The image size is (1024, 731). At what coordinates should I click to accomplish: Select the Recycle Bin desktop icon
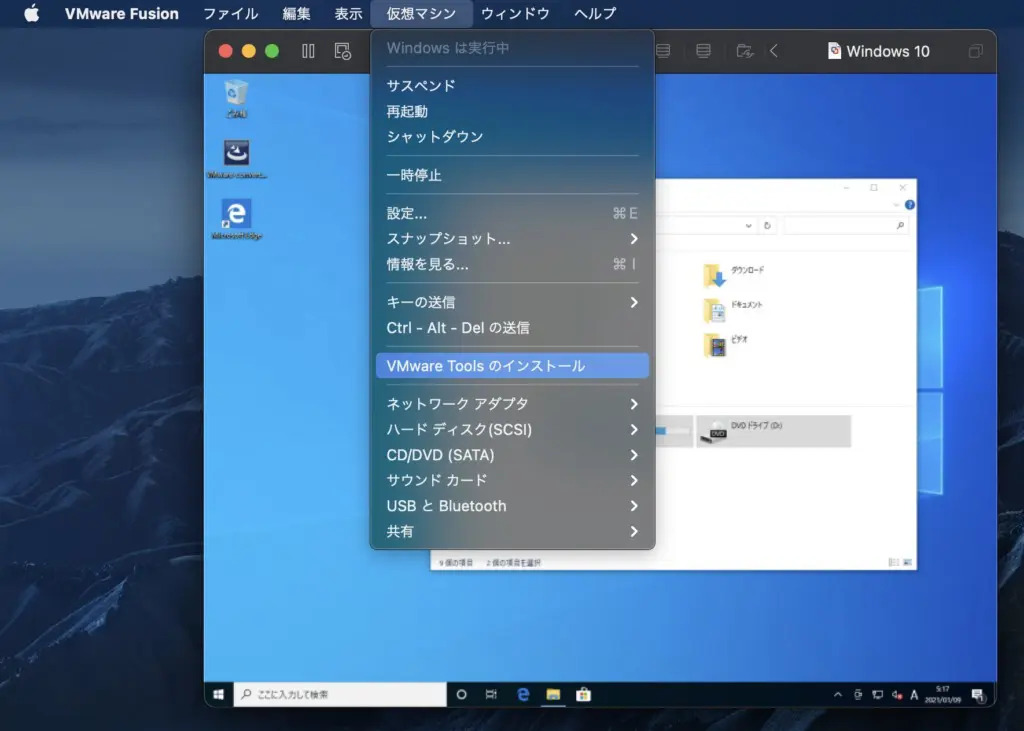pyautogui.click(x=236, y=99)
